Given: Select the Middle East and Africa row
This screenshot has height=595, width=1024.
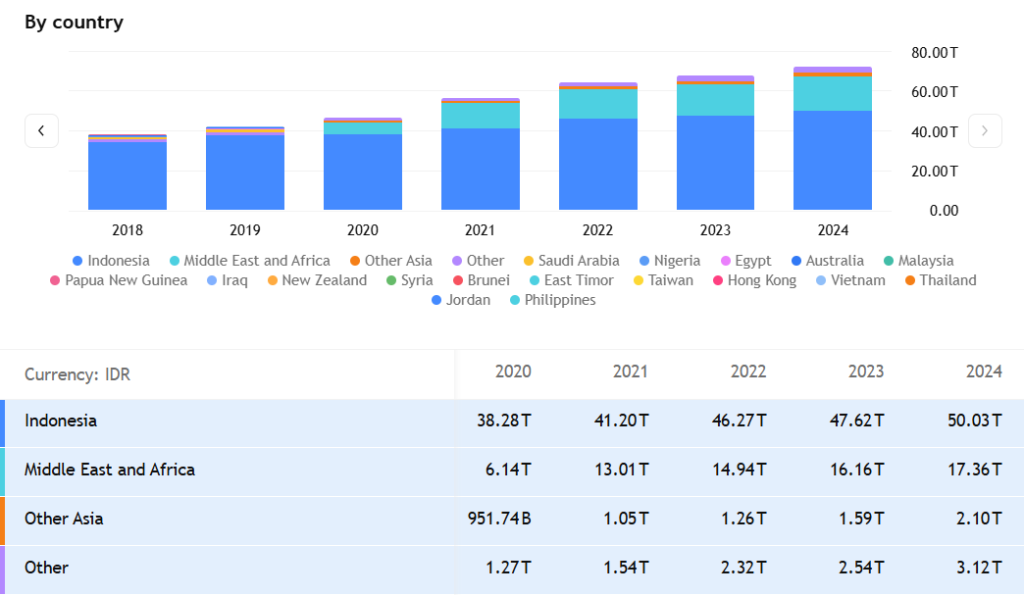Looking at the screenshot, I should coord(110,470).
